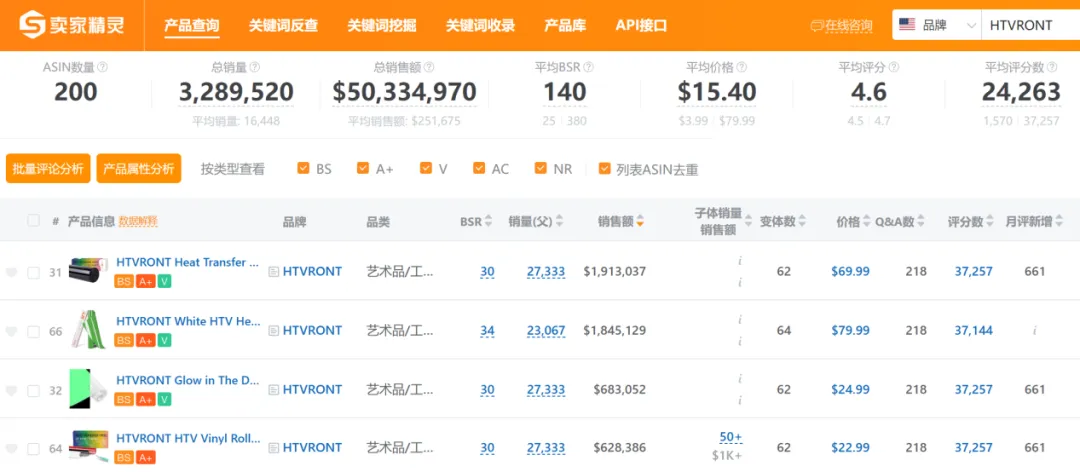
Task: Click help icon next to 平均评分数
Action: coord(1050,68)
